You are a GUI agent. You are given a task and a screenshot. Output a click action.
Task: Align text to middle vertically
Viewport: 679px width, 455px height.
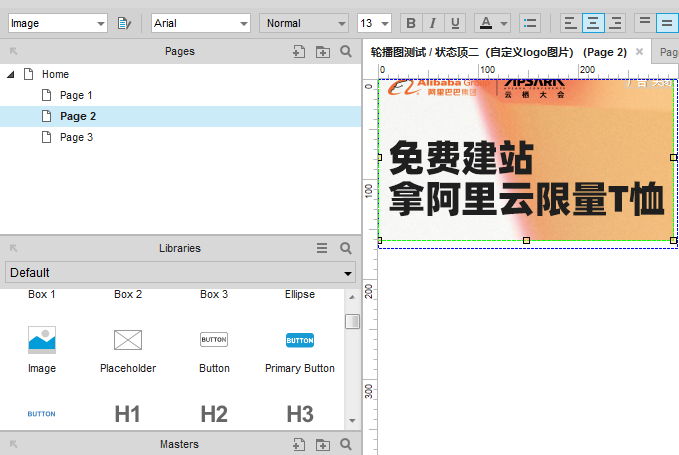pos(667,23)
